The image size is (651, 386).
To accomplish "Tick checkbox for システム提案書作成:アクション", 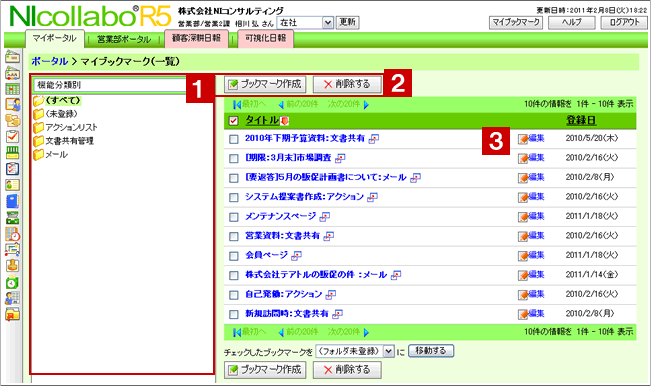I will tap(234, 198).
